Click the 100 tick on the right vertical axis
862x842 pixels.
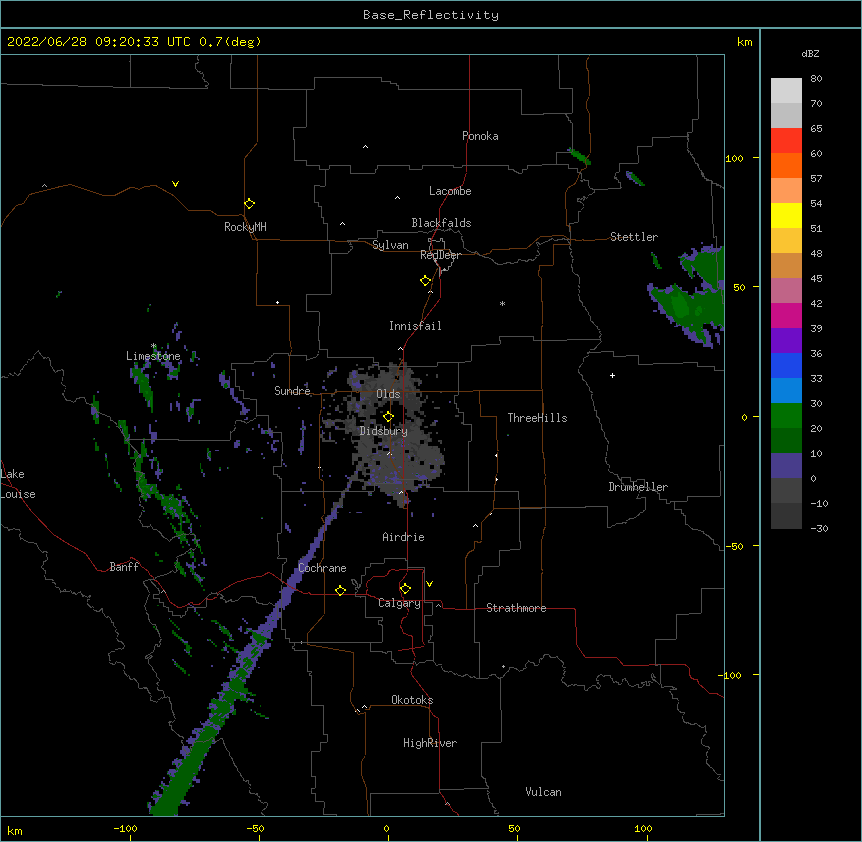(x=734, y=158)
